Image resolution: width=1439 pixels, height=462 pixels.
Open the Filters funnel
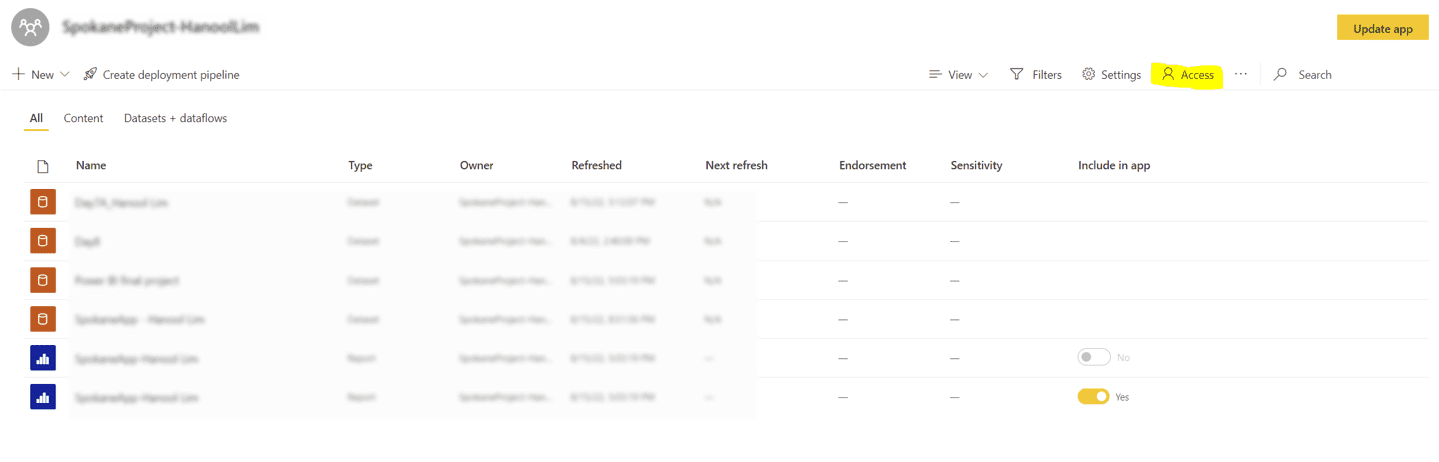1036,74
